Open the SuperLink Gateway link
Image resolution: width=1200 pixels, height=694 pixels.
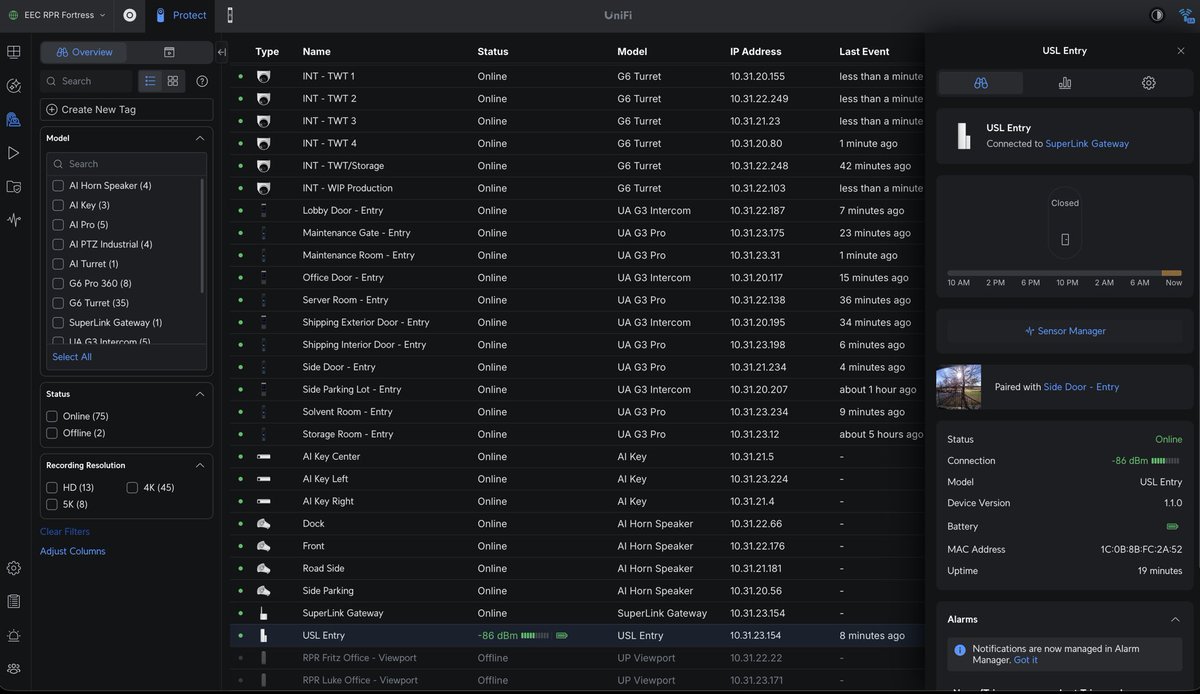click(x=1087, y=144)
